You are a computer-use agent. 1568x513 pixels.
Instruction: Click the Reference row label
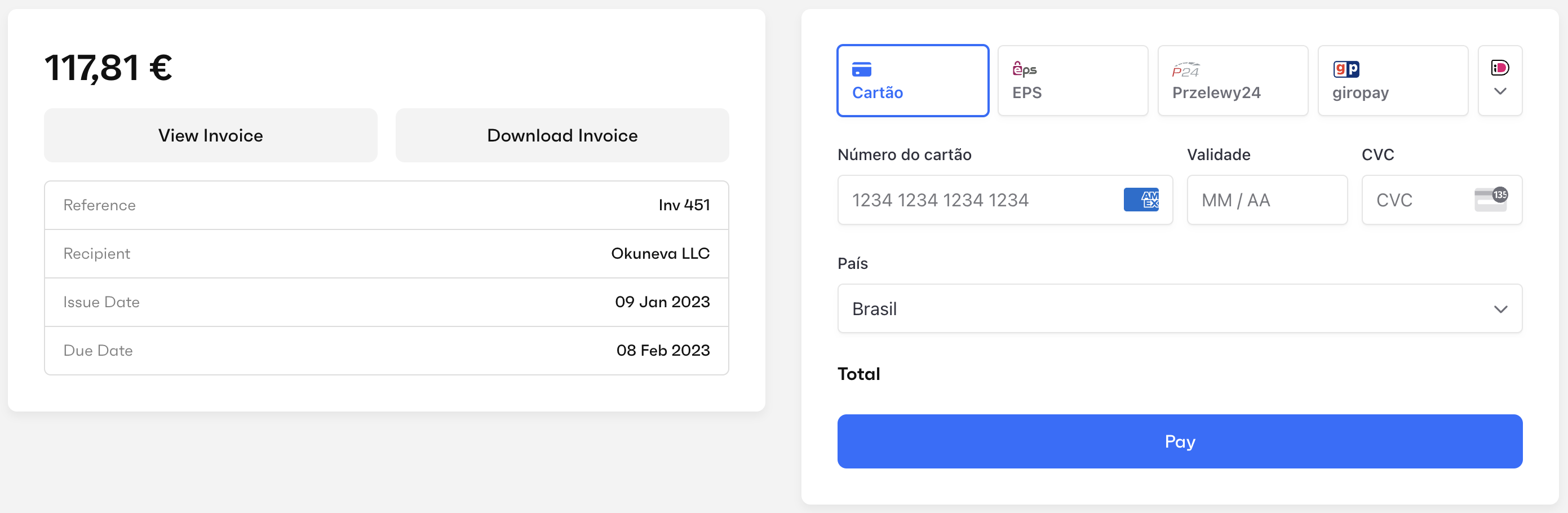99,205
